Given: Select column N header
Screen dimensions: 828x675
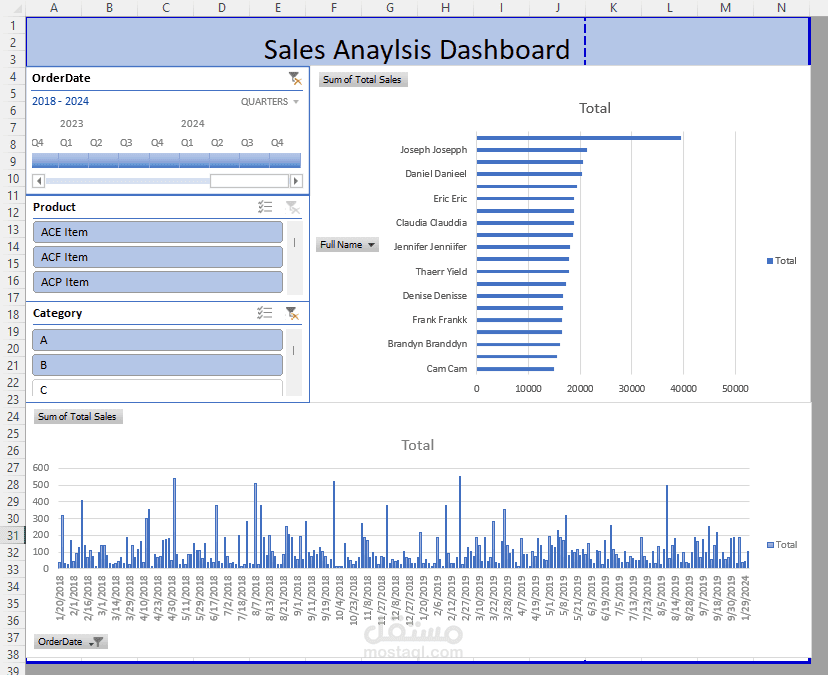Looking at the screenshot, I should point(782,7).
